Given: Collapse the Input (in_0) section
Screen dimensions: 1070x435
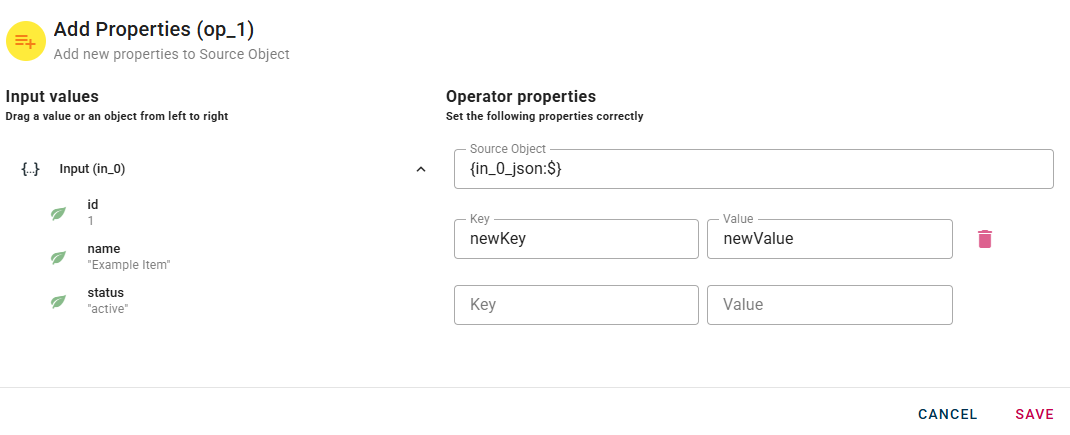Looking at the screenshot, I should point(421,169).
